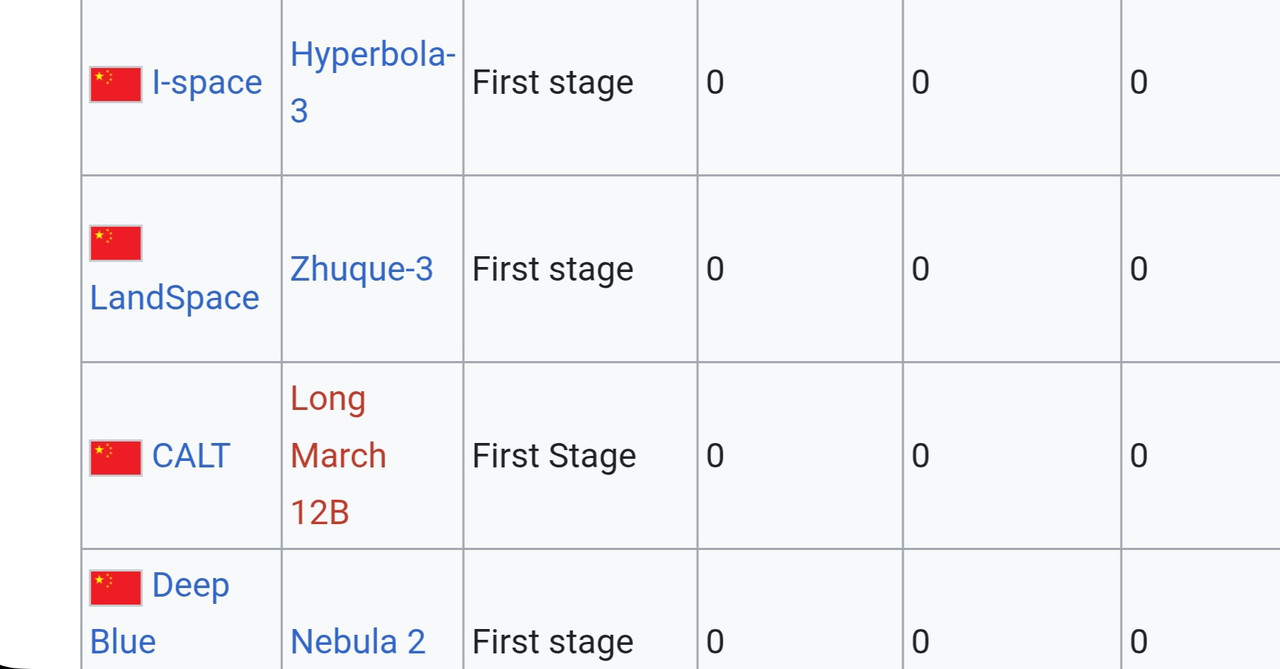Click First stage cell in Hyperbola-3 row
Viewport: 1280px width, 669px height.
[553, 82]
